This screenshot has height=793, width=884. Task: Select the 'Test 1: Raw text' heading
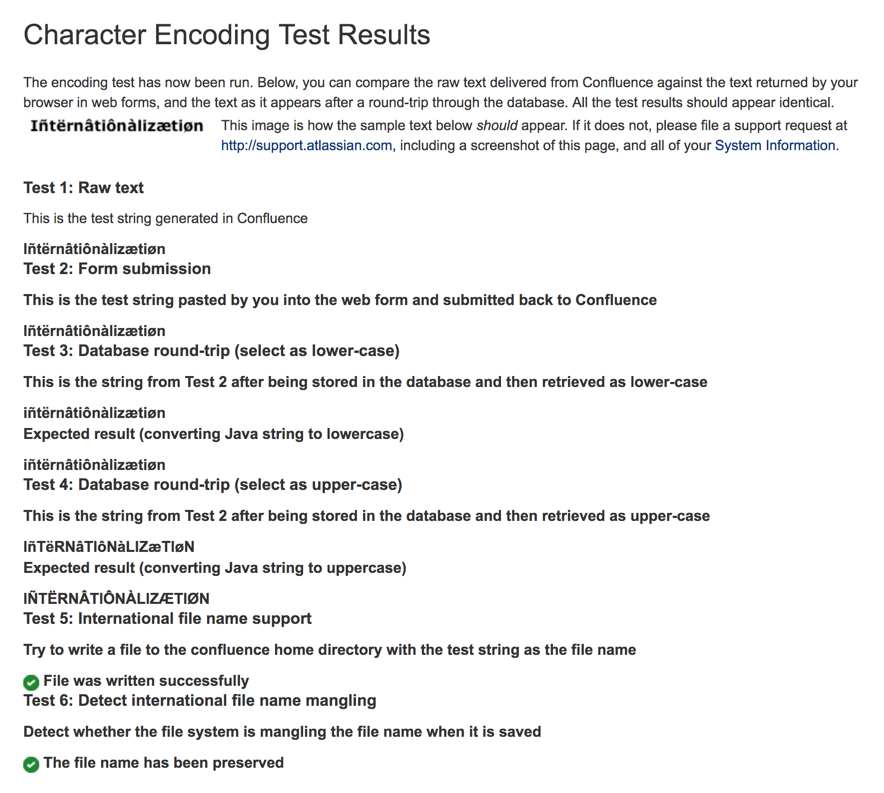click(84, 188)
